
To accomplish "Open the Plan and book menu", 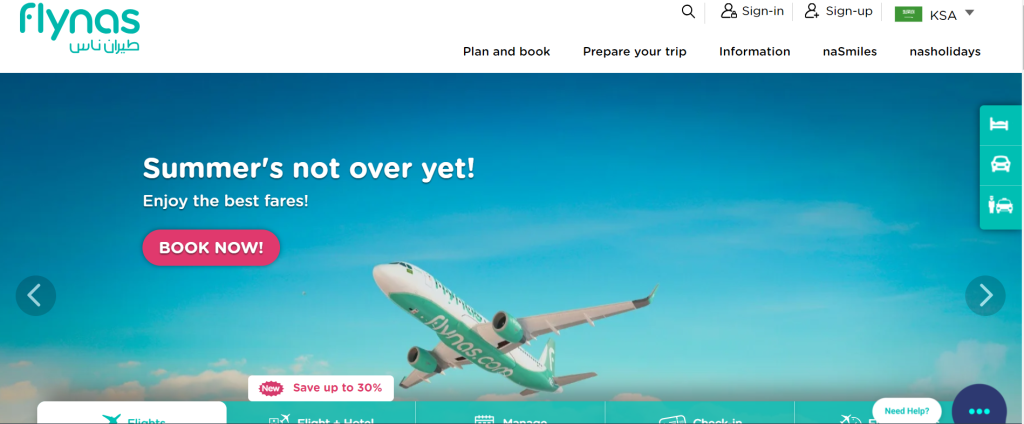I will 507,52.
